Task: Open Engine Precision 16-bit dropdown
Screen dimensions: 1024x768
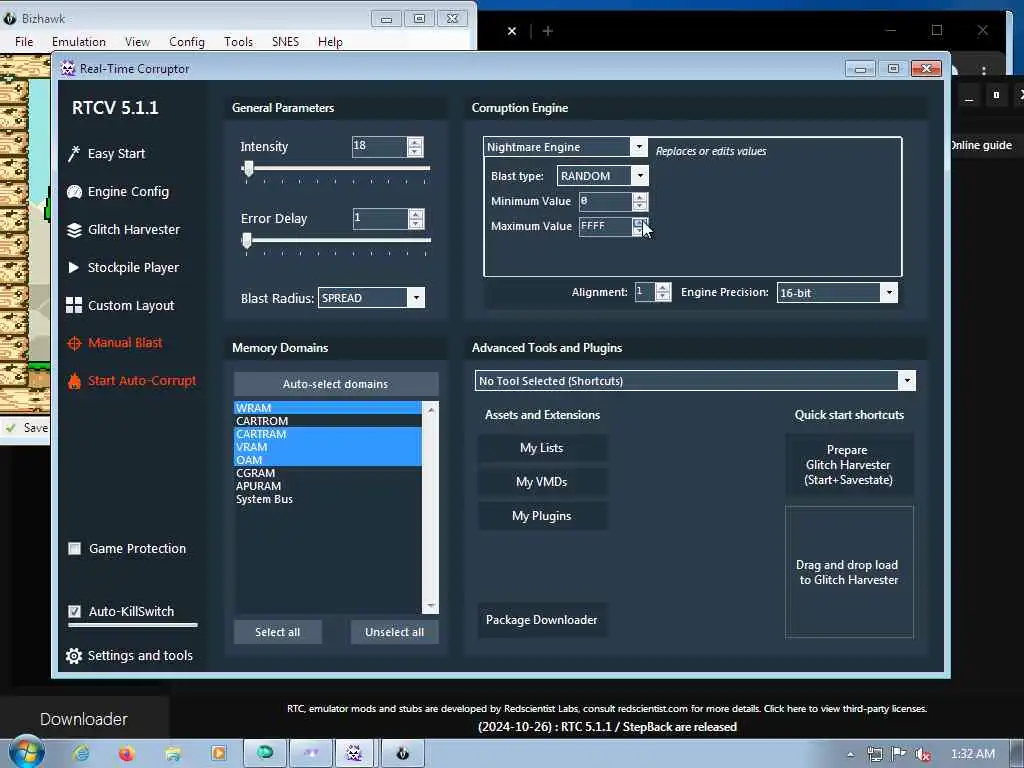Action: point(889,293)
